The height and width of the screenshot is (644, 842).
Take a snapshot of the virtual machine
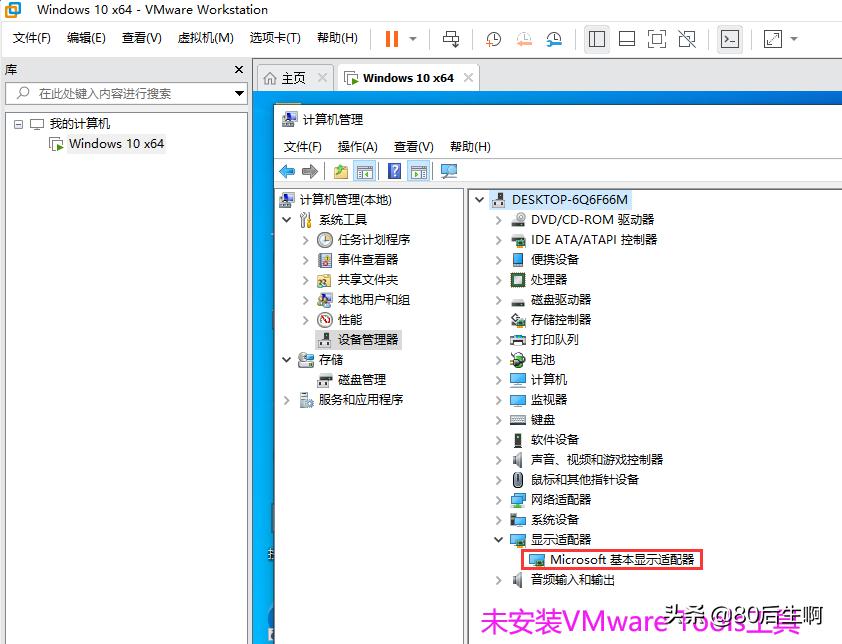pos(491,38)
